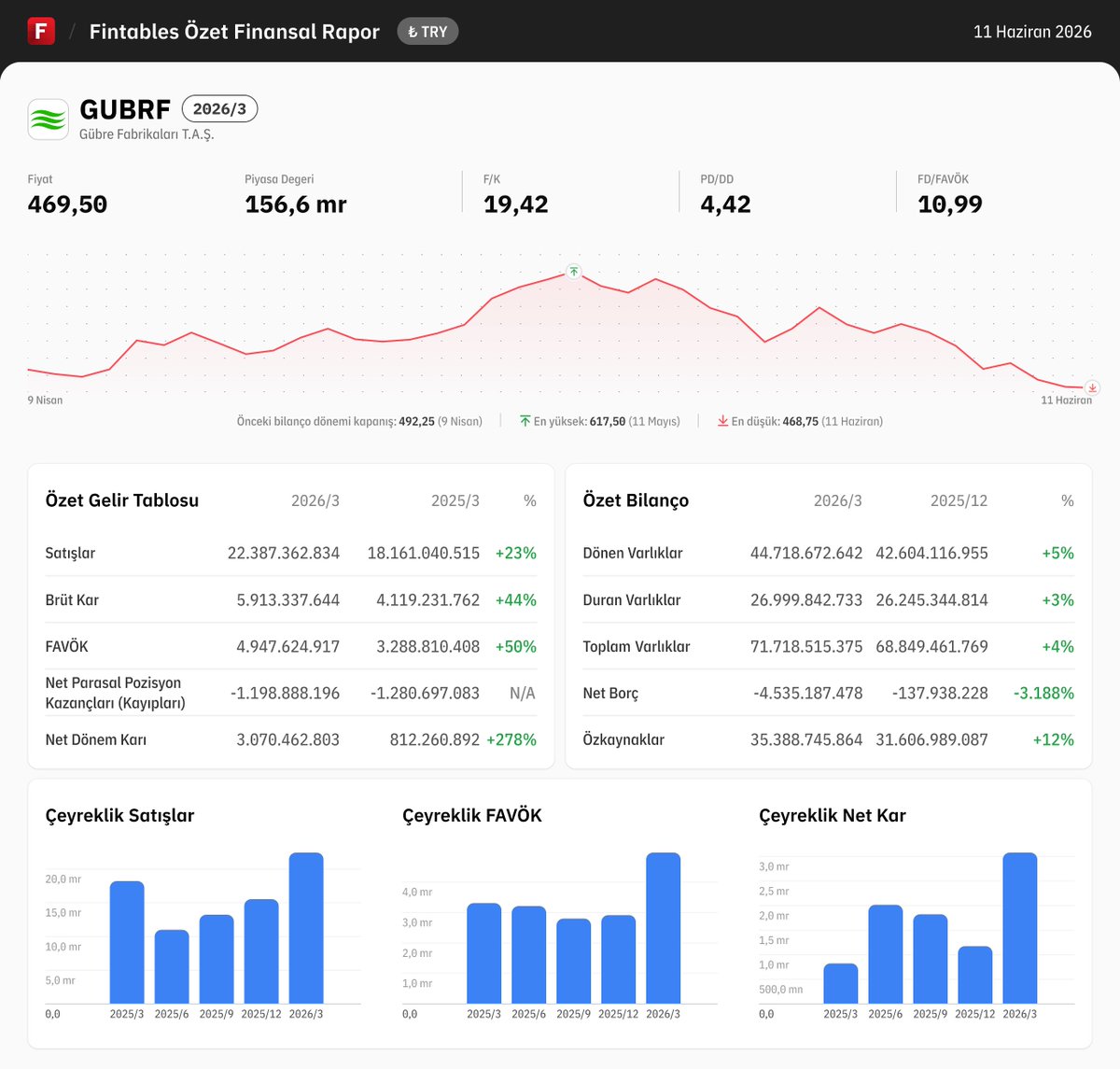The image size is (1120, 1069).
Task: Click the 500,0 mn axis label
Action: pyautogui.click(x=780, y=990)
